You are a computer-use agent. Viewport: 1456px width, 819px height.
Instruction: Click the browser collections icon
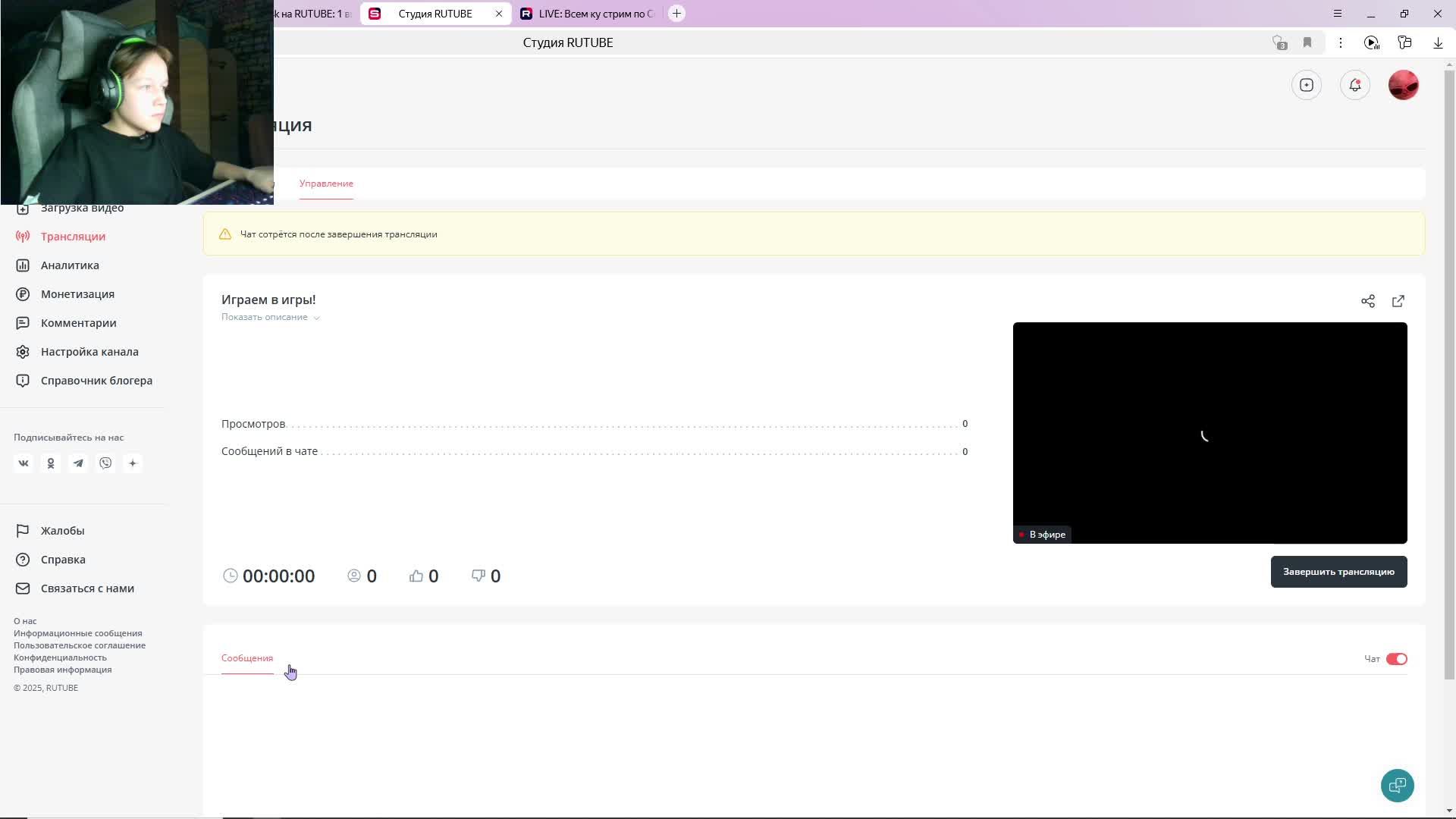tap(1405, 42)
